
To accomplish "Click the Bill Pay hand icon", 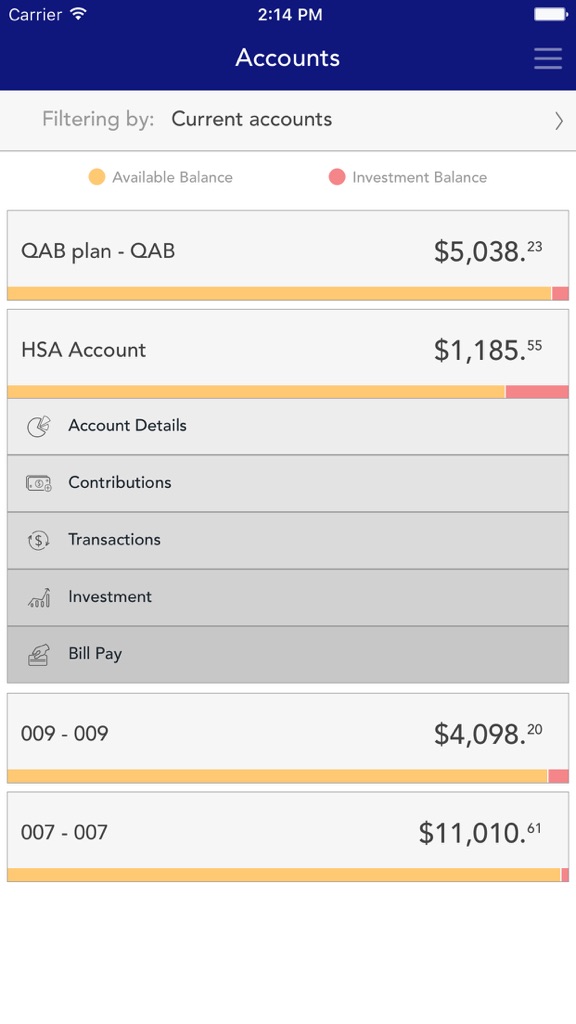I will click(39, 654).
